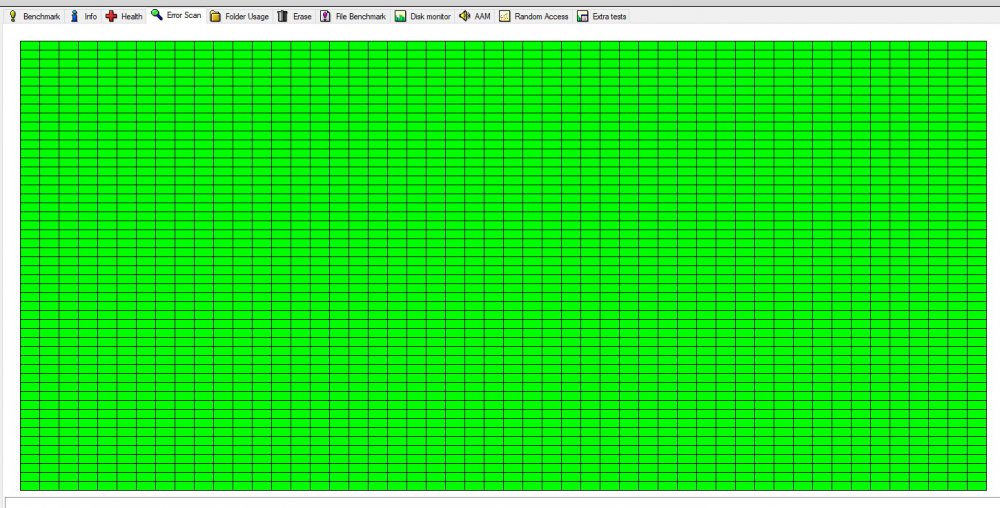The height and width of the screenshot is (508, 1000).
Task: Select the File Benchmark tab
Action: click(x=360, y=17)
